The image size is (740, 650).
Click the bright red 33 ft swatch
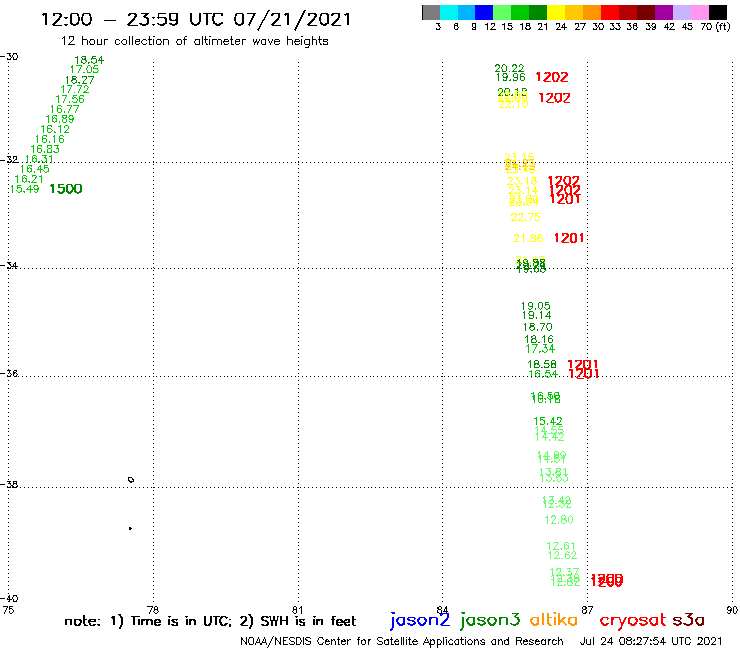point(610,12)
